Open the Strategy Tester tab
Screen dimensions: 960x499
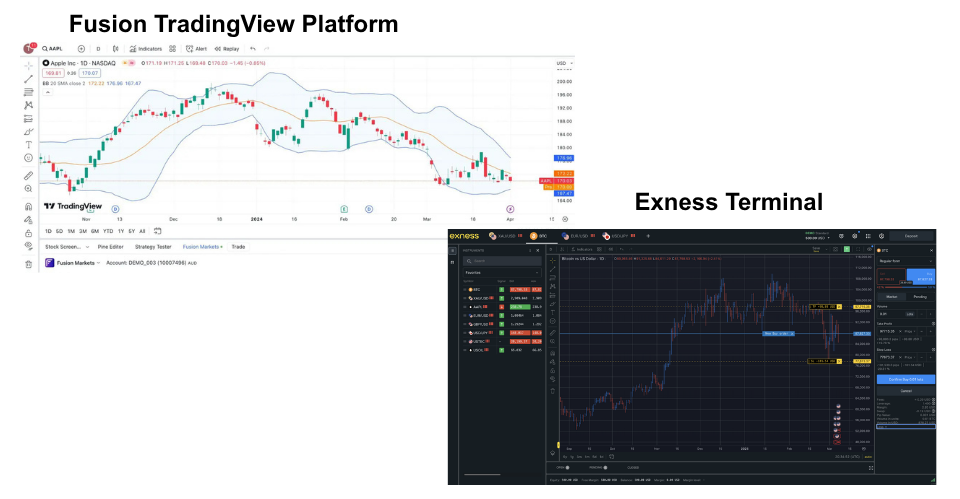pos(153,247)
